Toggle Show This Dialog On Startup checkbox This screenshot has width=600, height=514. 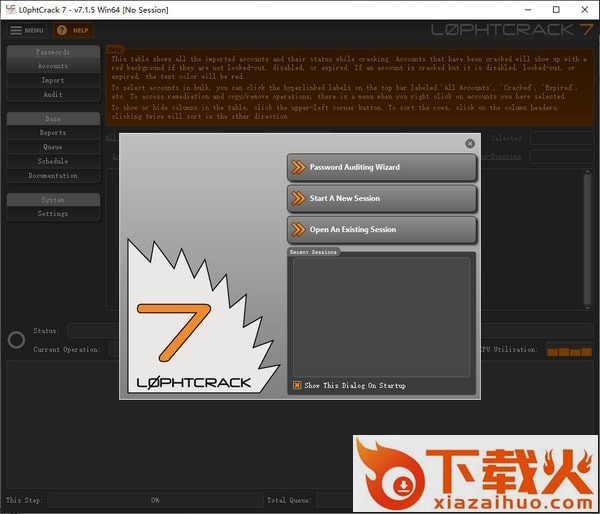[297, 385]
